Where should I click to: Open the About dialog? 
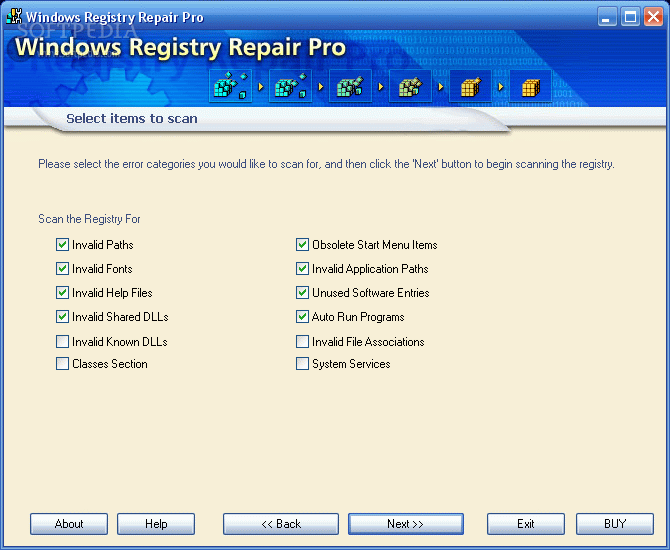coord(69,524)
